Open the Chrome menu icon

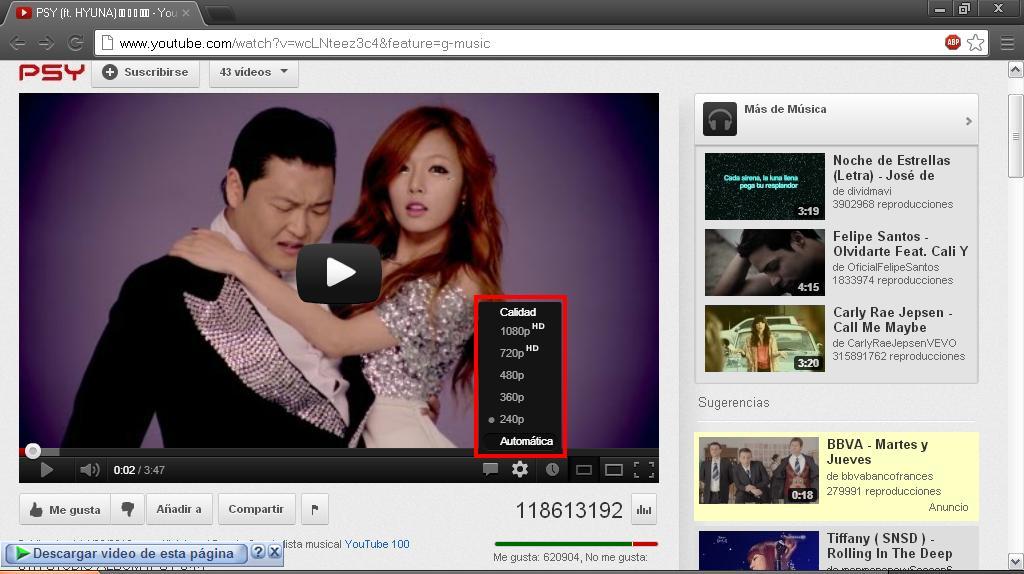1008,43
